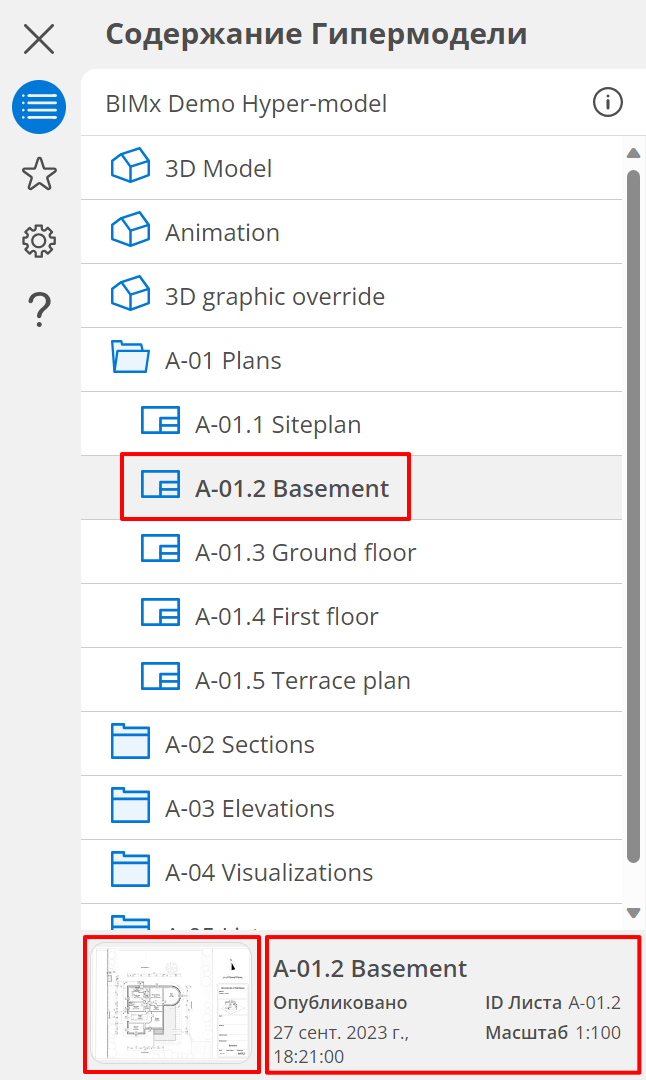Select the A-01.3 Ground floor layout
Viewport: 646px width, 1080px height.
pyautogui.click(x=305, y=552)
